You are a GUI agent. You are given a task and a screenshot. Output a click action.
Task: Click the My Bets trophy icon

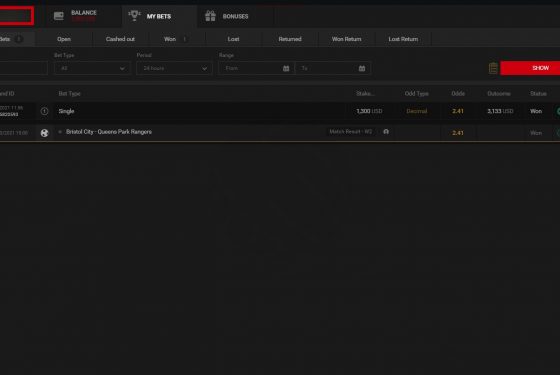tap(134, 16)
